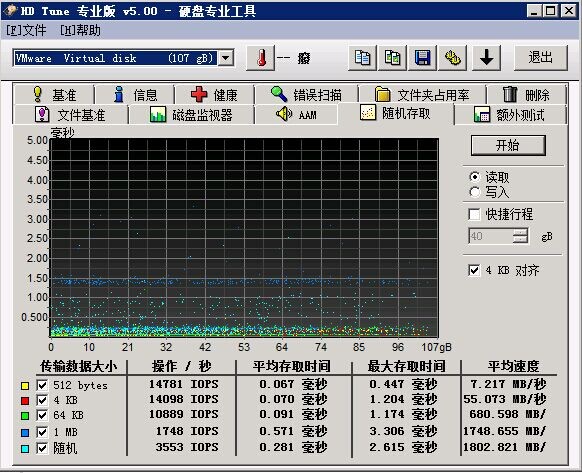The width and height of the screenshot is (582, 473).
Task: Click the down arrow minimize-to-tray icon
Action: 486,58
